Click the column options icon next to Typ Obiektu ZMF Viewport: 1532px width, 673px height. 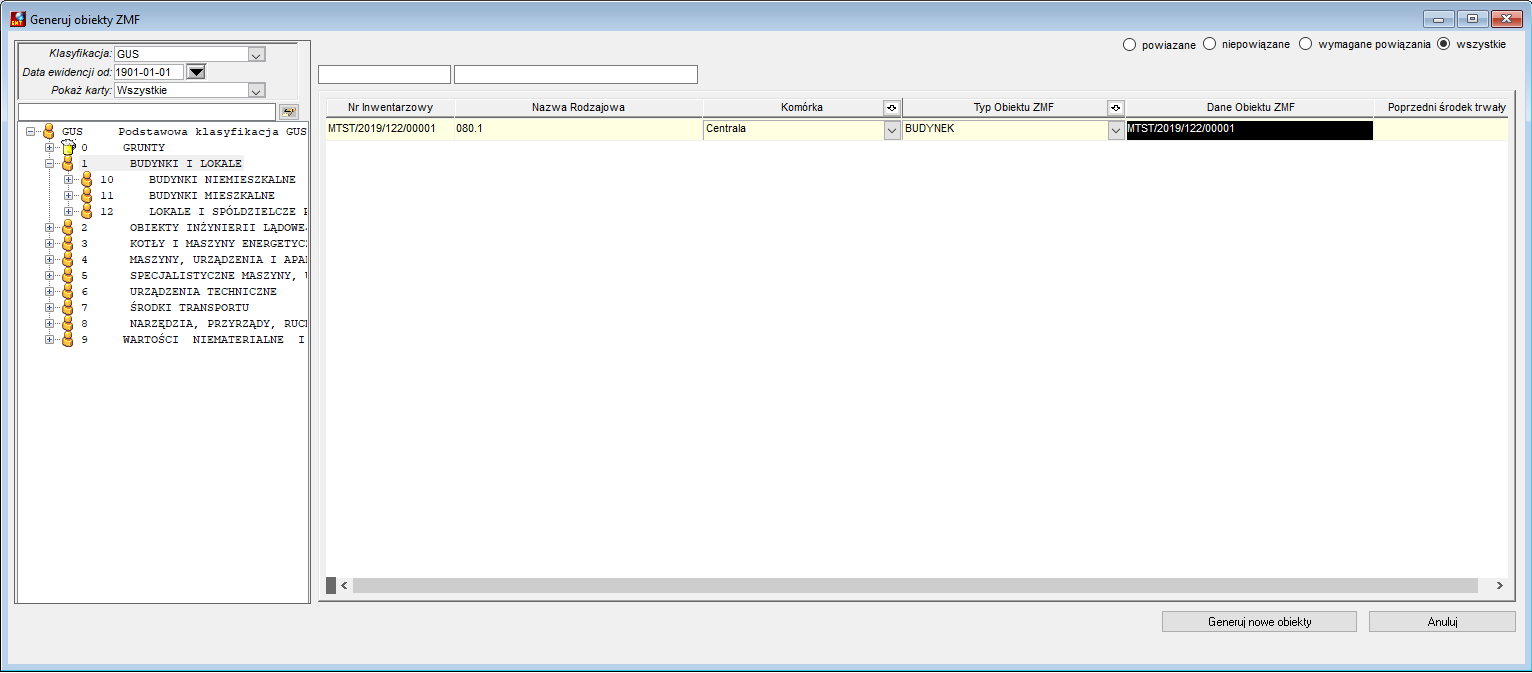[1116, 107]
